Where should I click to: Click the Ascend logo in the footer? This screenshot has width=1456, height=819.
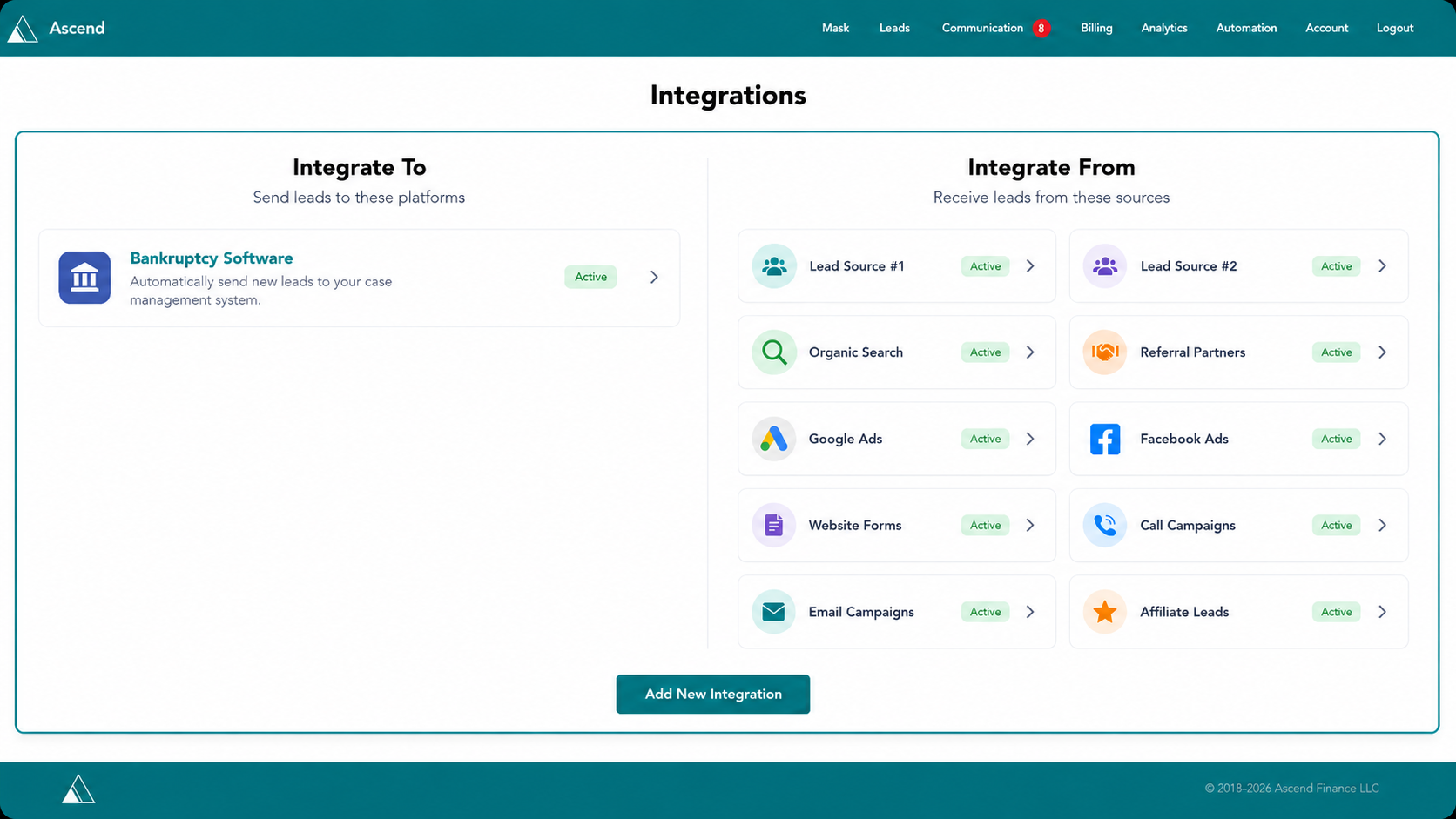click(78, 789)
